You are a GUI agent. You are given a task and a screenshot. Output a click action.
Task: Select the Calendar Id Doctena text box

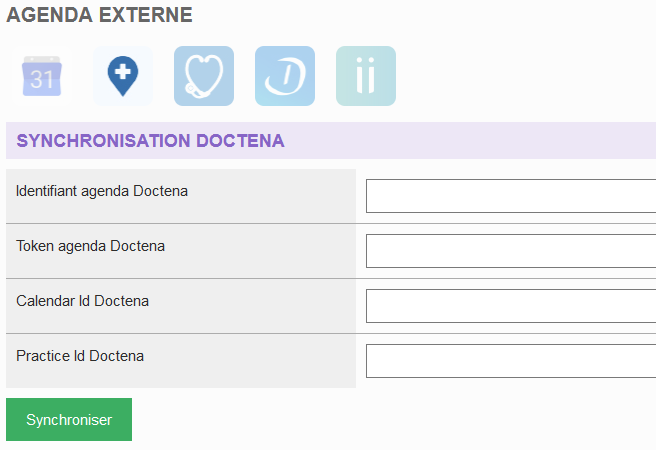pos(511,306)
